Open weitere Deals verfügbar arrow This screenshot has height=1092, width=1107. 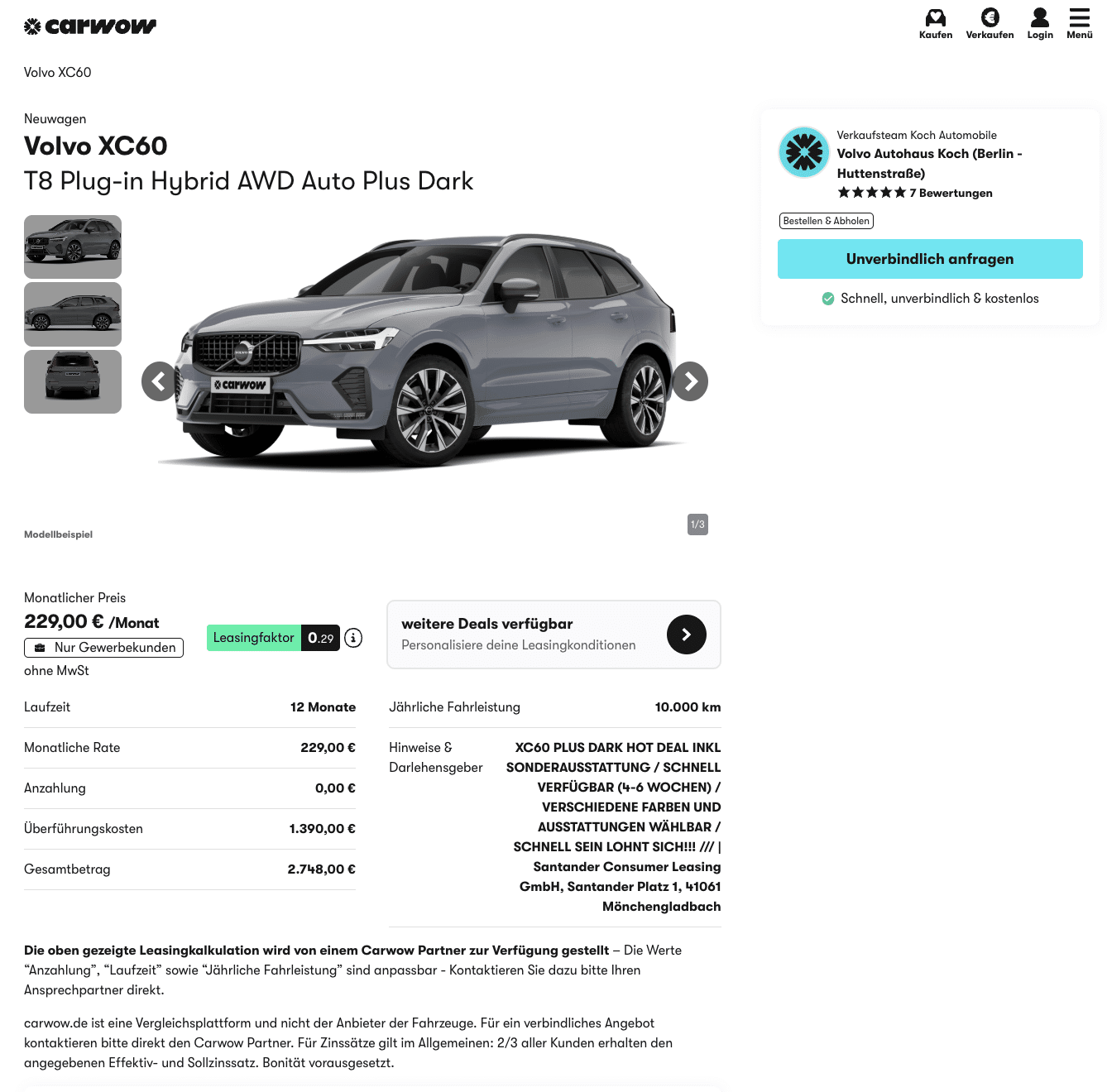coord(687,635)
